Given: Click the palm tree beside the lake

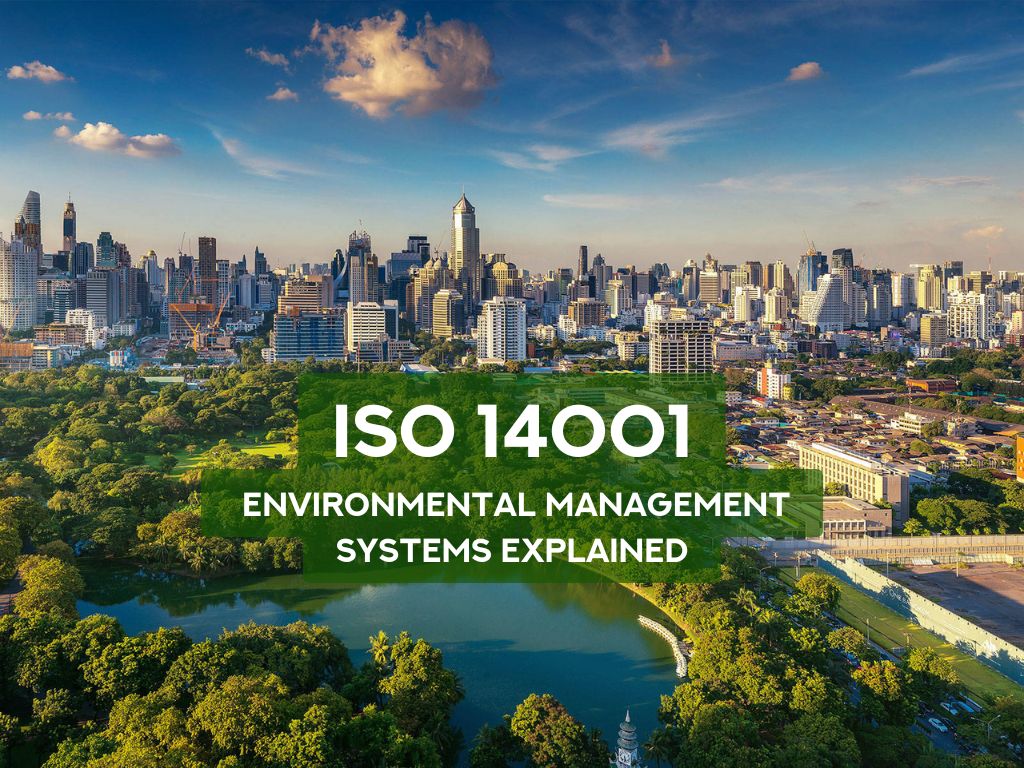Looking at the screenshot, I should coord(380,650).
